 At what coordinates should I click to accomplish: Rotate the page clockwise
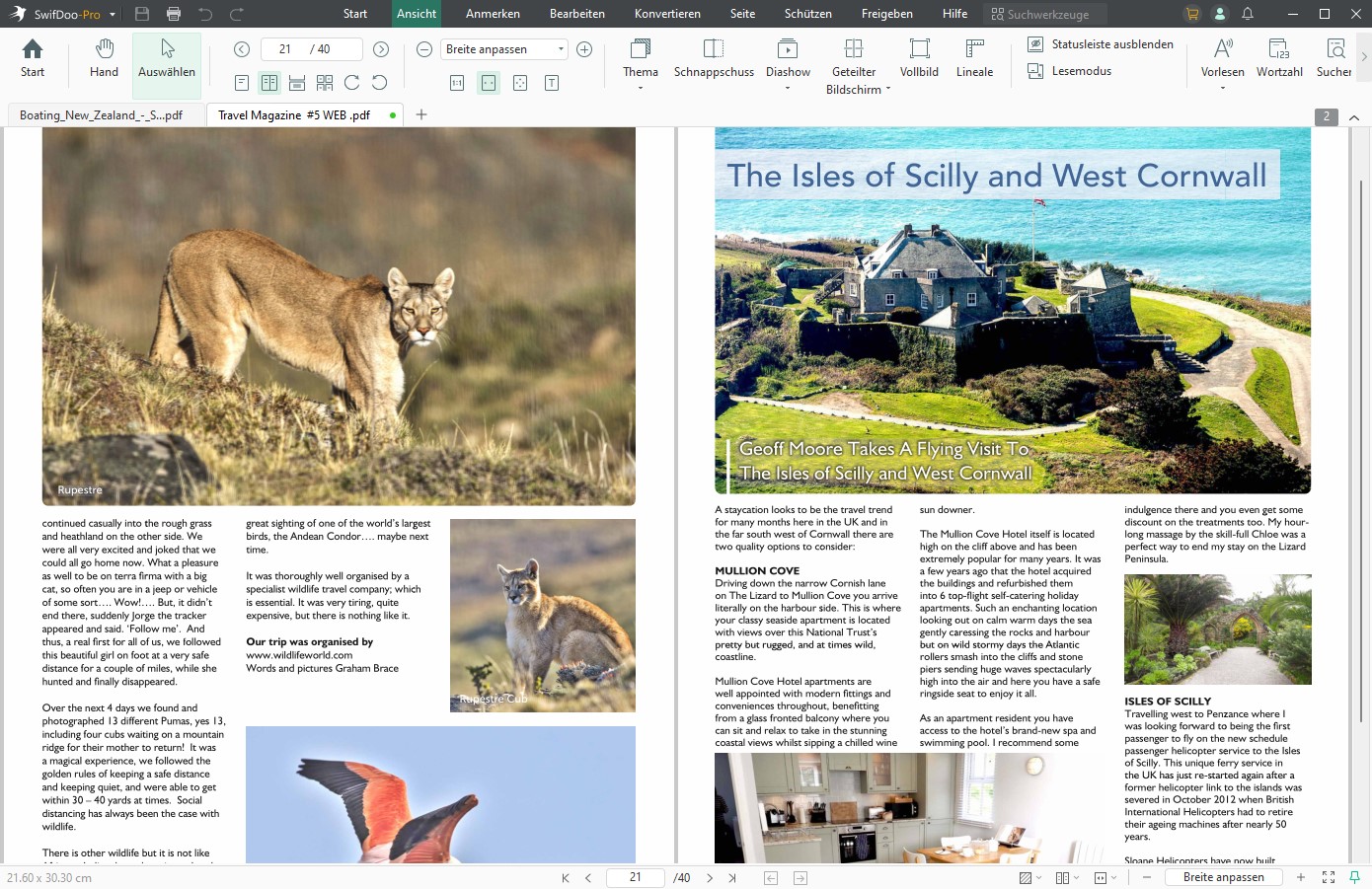(351, 83)
